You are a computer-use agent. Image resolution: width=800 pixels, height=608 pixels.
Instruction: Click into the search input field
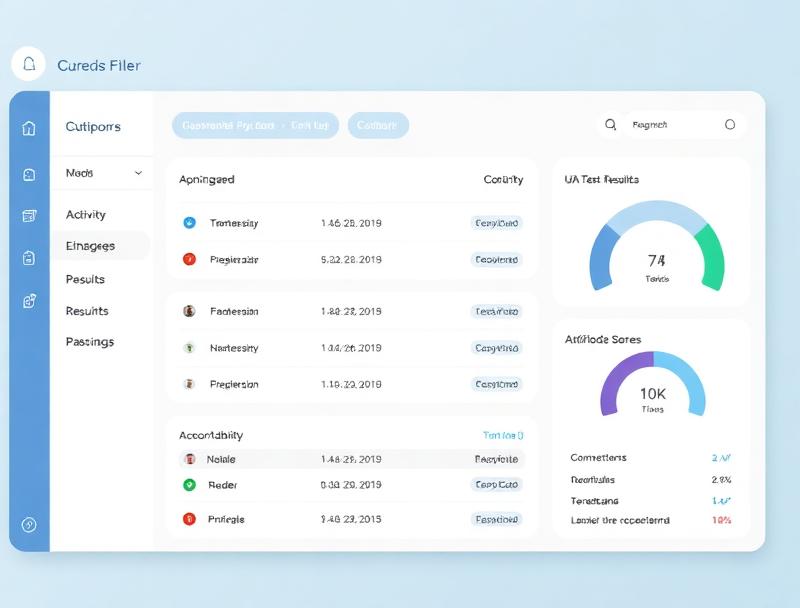685,124
